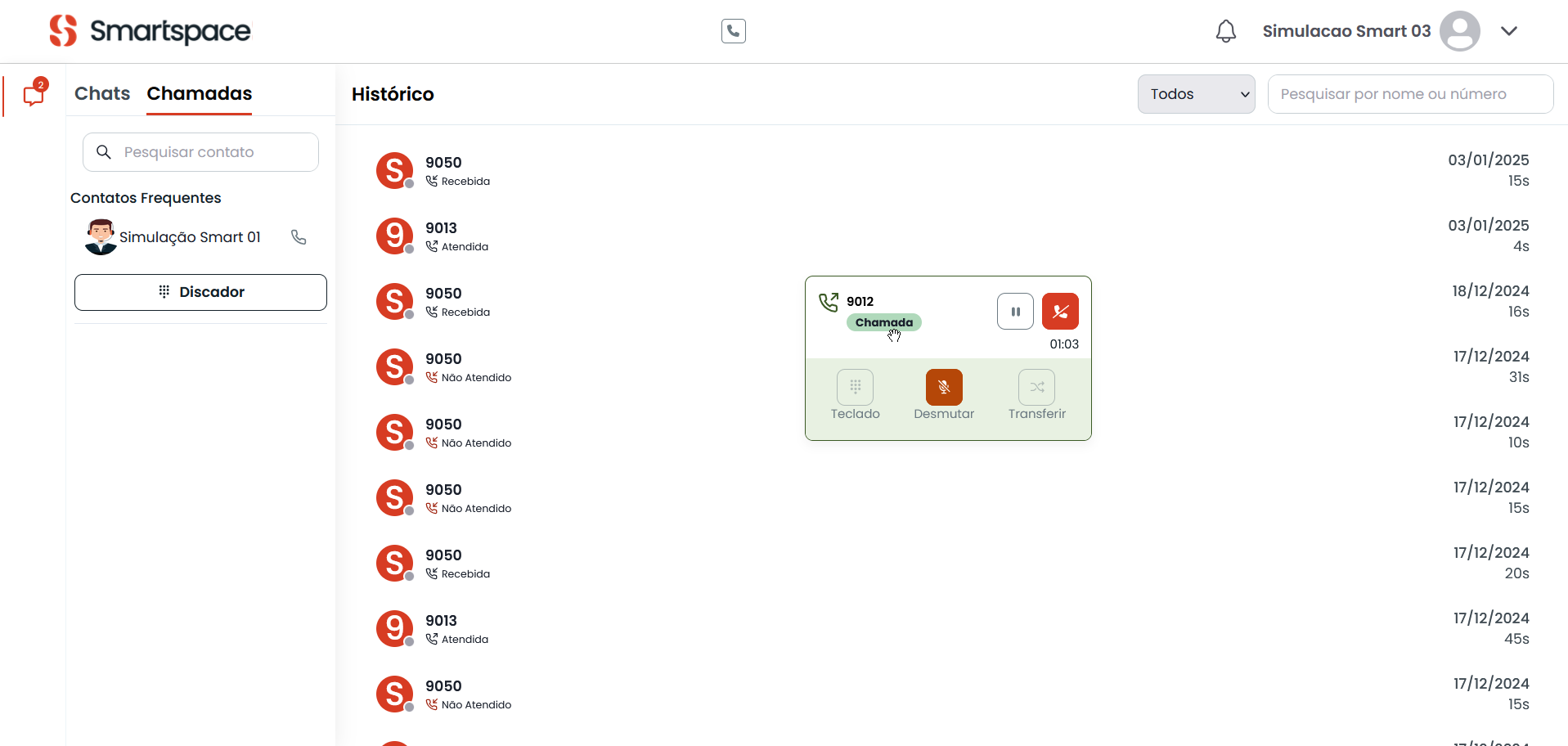
Task: Expand the user account chevron menu
Action: click(1508, 31)
